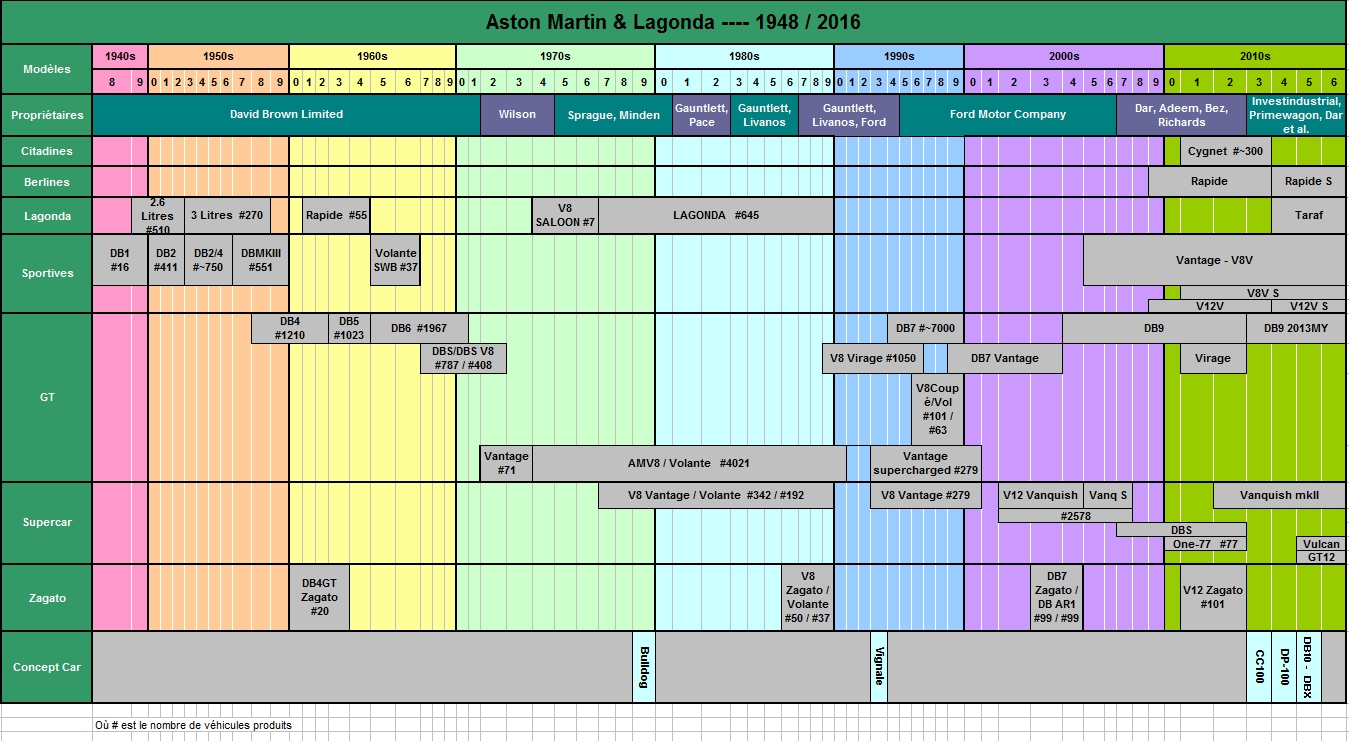The image size is (1349, 741).
Task: Click the 'Gauntlett, Pace' owner cell
Action: pos(702,115)
